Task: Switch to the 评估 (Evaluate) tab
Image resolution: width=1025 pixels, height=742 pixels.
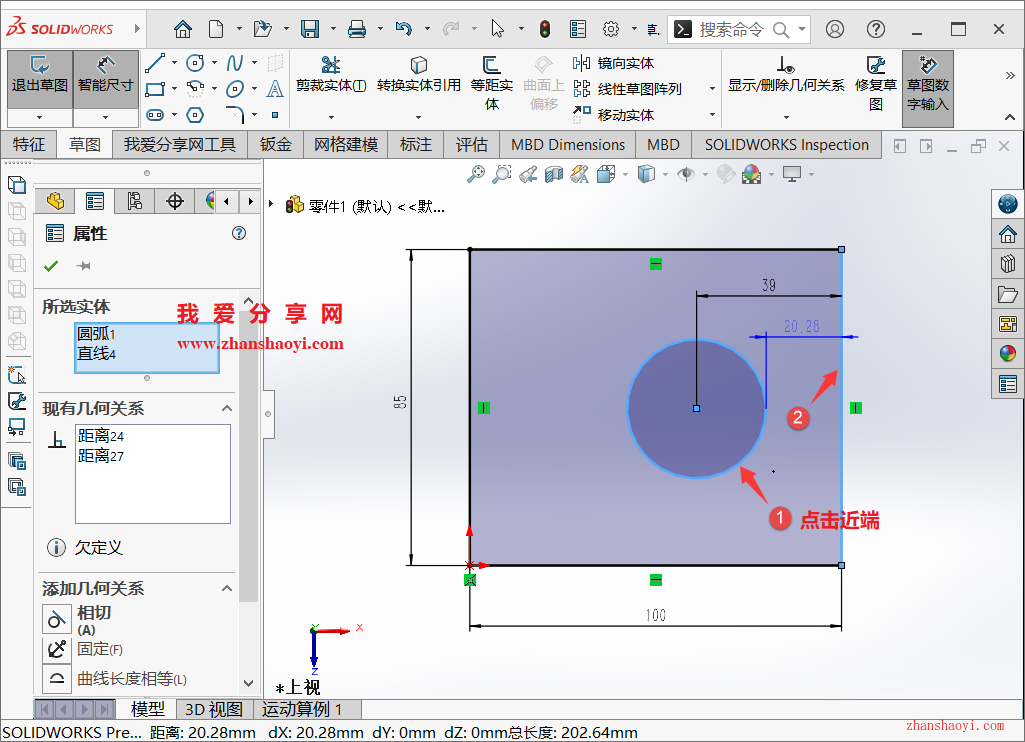Action: click(x=471, y=144)
